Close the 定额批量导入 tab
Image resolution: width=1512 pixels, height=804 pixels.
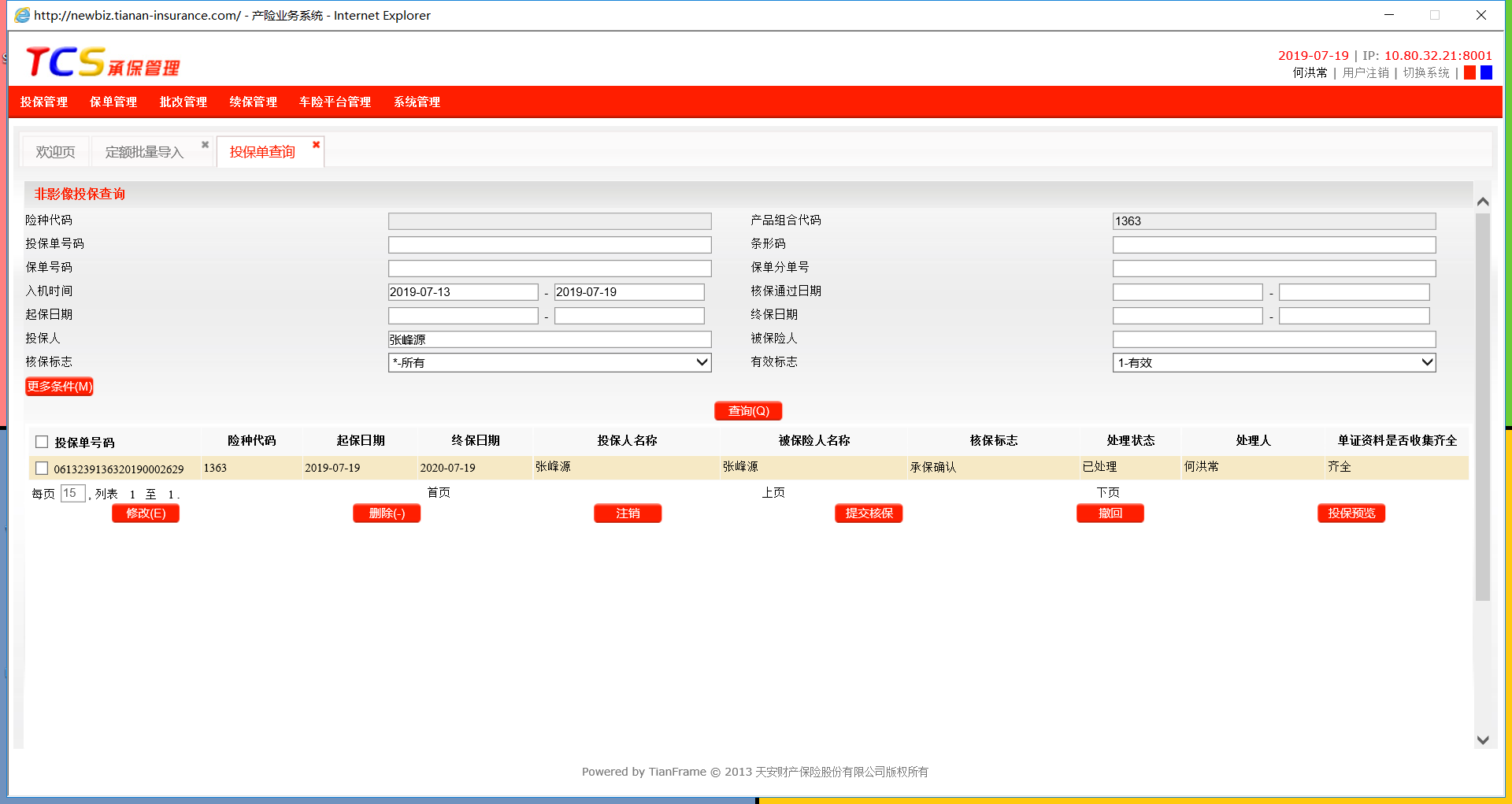tap(205, 145)
